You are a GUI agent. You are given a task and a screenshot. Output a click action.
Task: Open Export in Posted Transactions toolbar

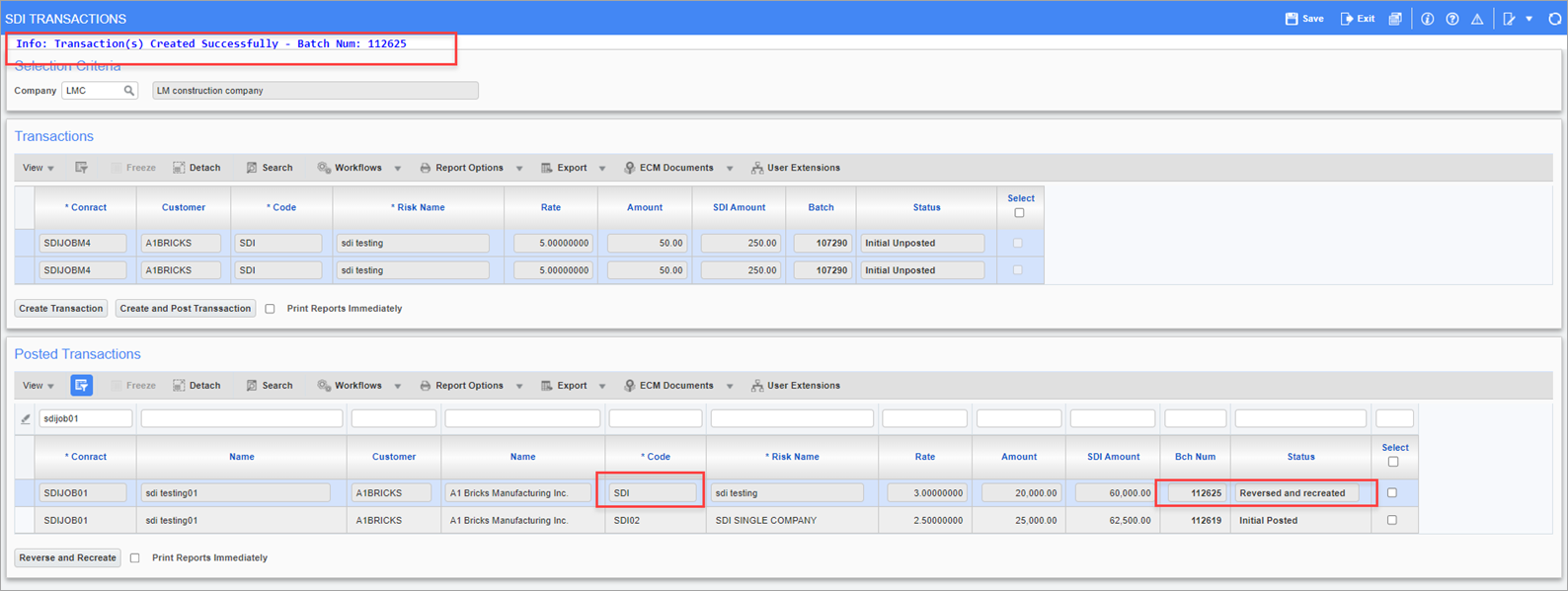pos(564,386)
